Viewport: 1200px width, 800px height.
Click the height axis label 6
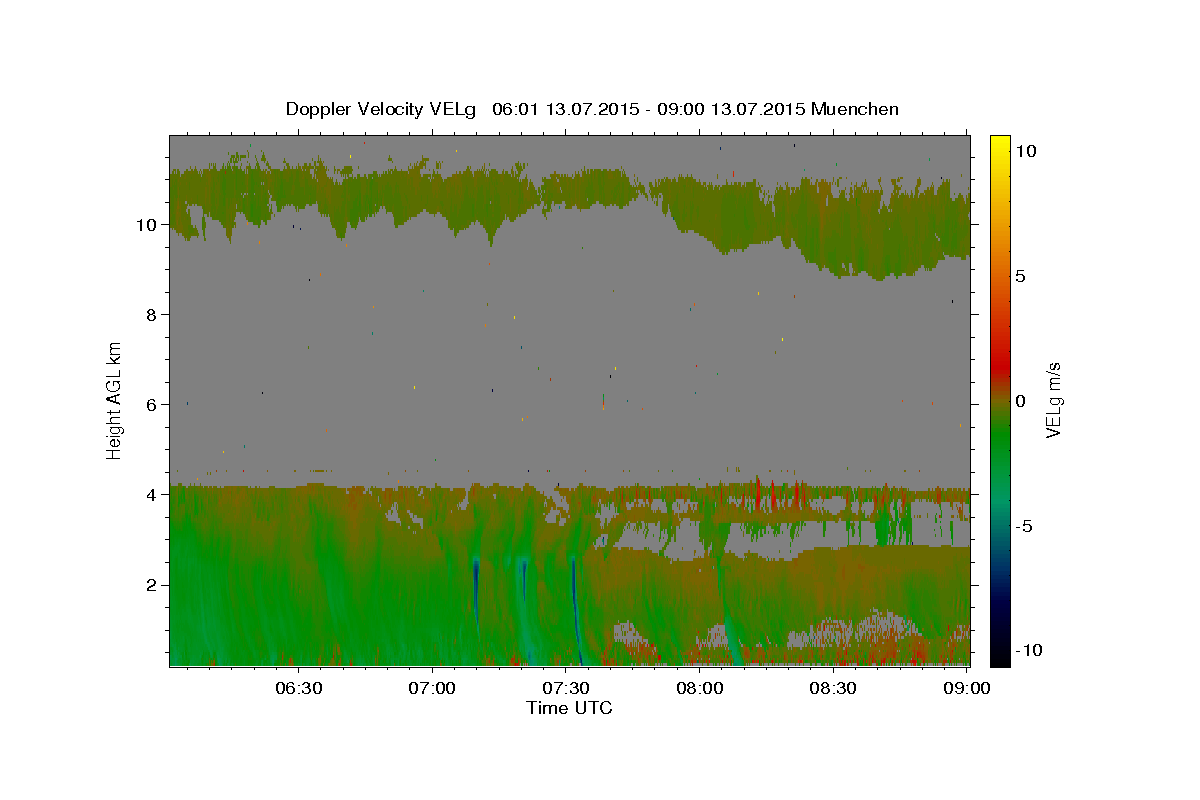pyautogui.click(x=151, y=405)
